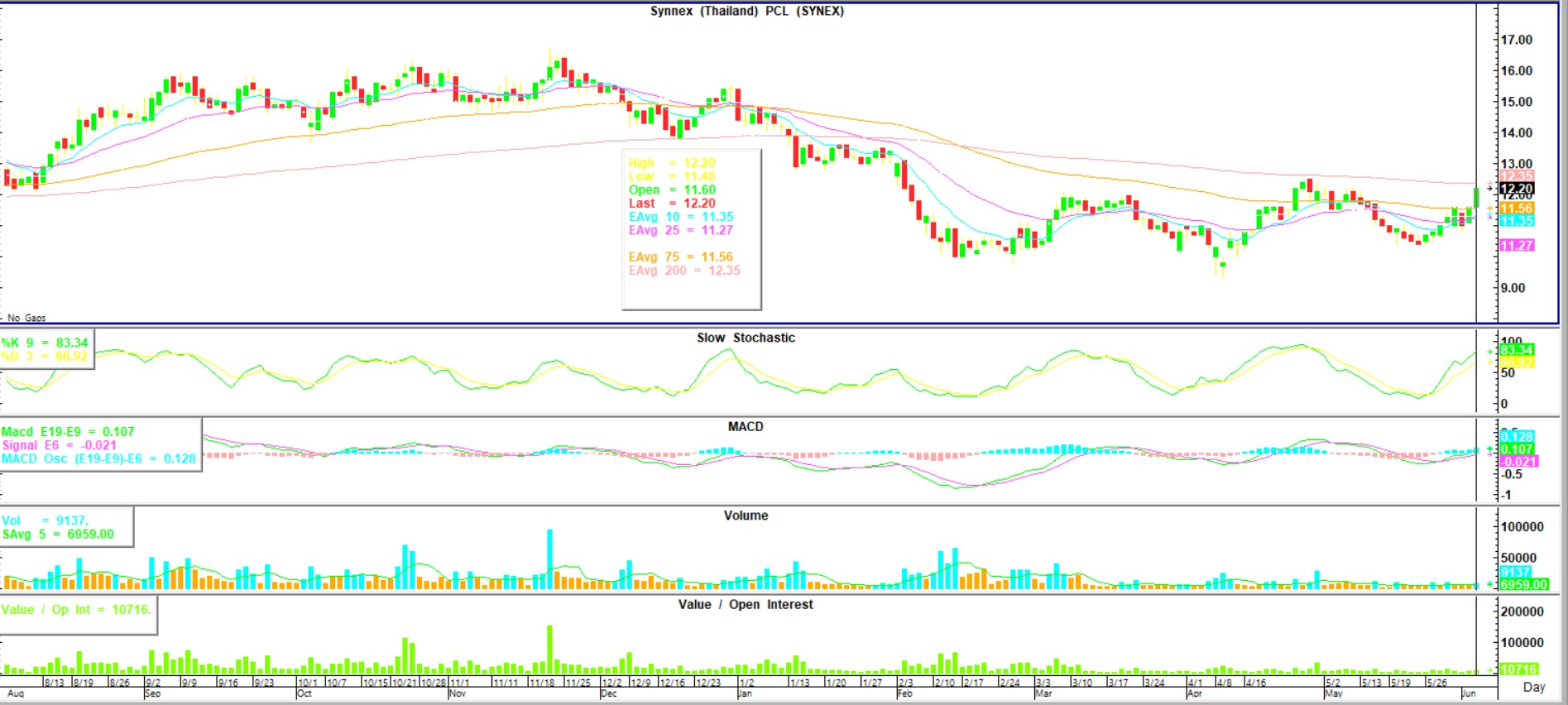Select the Open = 11.60 legend line
Image resolution: width=1568 pixels, height=705 pixels.
tap(671, 189)
